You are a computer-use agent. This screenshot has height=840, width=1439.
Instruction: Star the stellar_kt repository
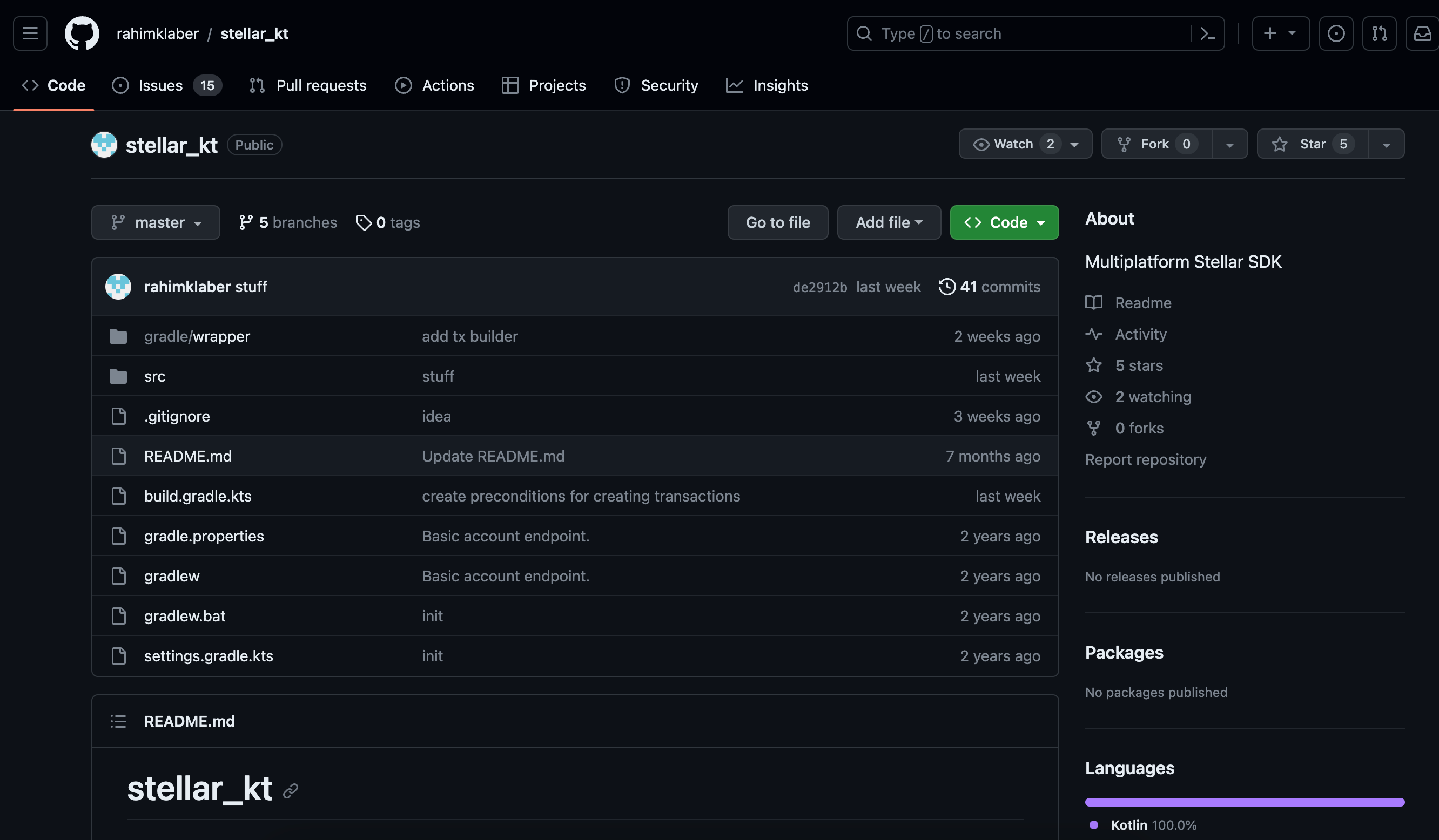pos(1313,144)
